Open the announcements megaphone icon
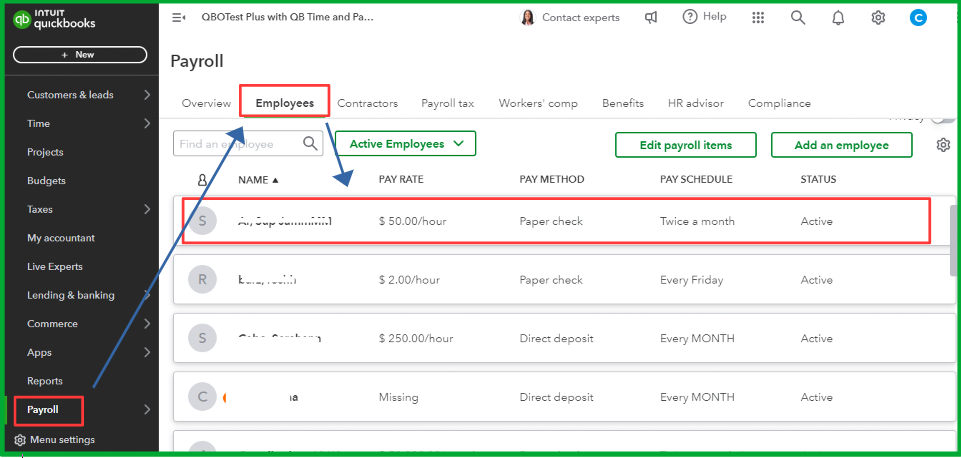This screenshot has width=961, height=458. tap(651, 18)
